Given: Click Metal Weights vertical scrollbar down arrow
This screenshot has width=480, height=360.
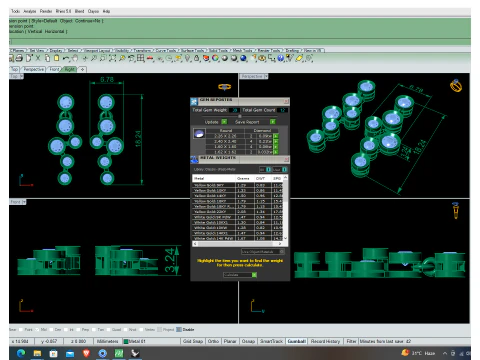Looking at the screenshot, I should tap(285, 238).
